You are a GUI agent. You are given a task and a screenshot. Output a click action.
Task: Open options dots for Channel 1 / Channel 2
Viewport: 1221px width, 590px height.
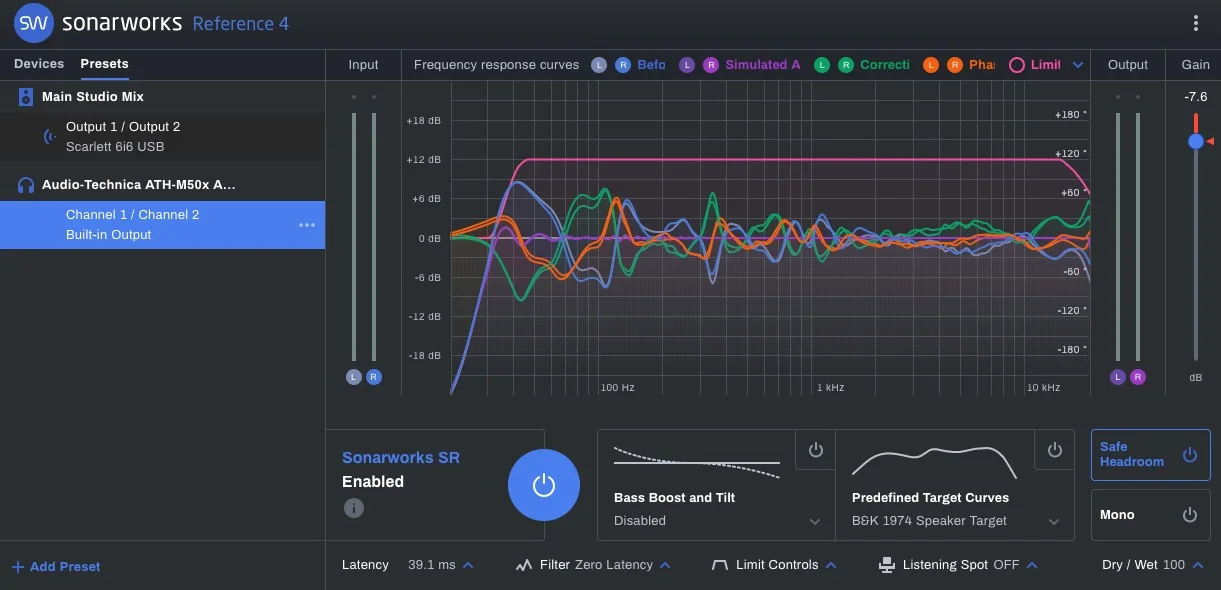point(307,225)
